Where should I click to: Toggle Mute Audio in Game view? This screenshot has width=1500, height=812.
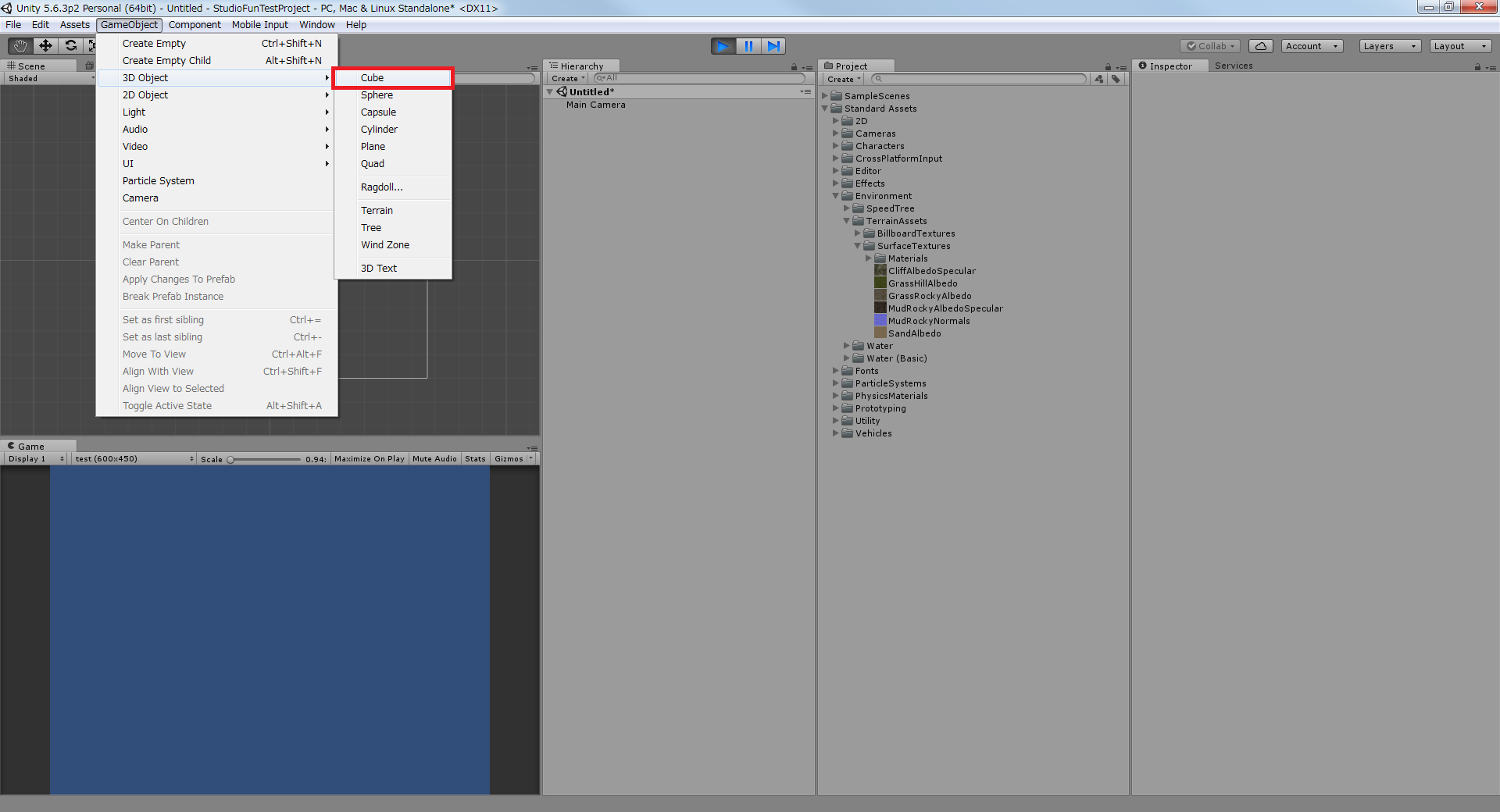click(x=434, y=459)
